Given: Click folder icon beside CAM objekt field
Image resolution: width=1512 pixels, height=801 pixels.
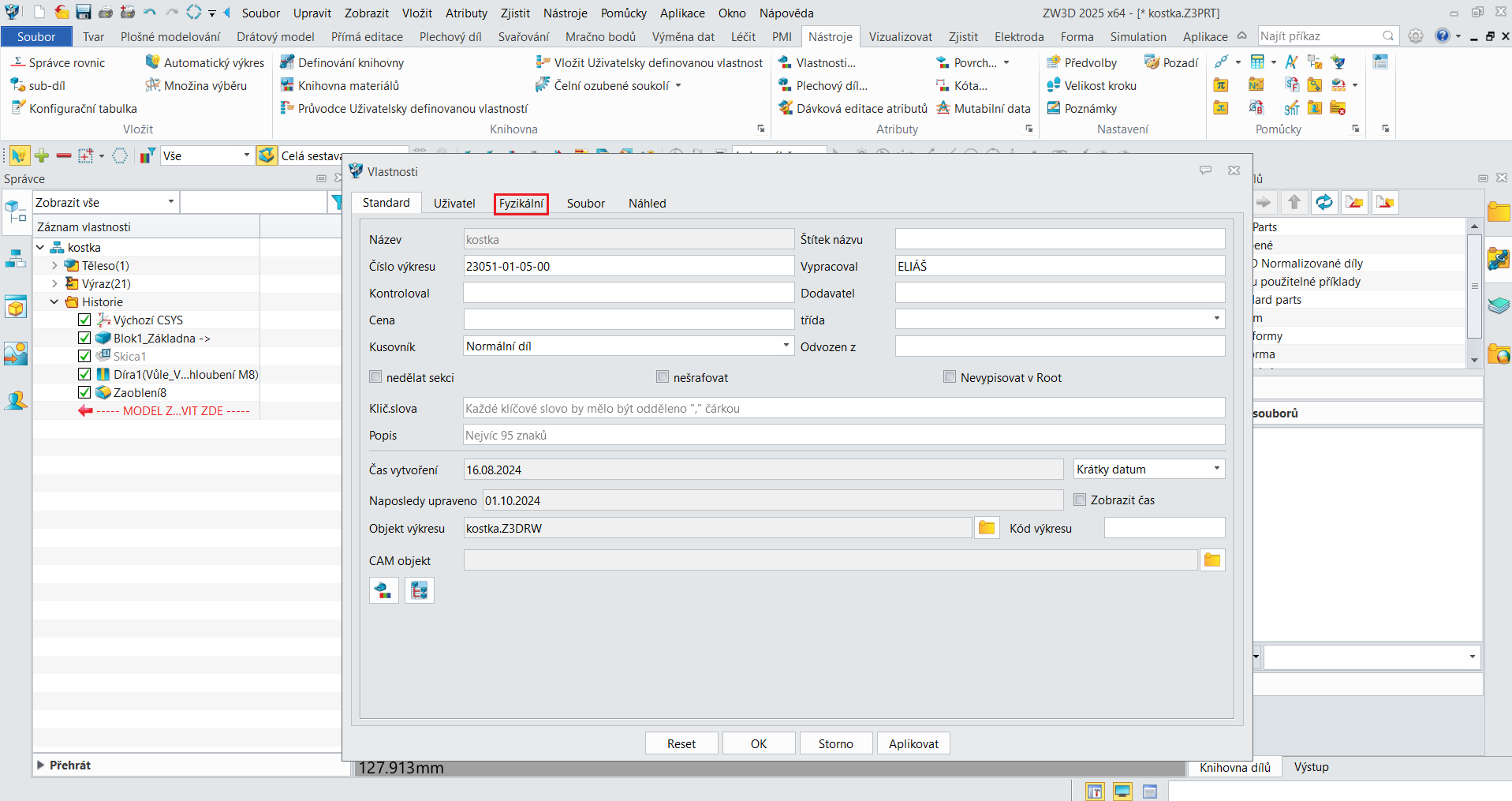Looking at the screenshot, I should [x=1211, y=560].
